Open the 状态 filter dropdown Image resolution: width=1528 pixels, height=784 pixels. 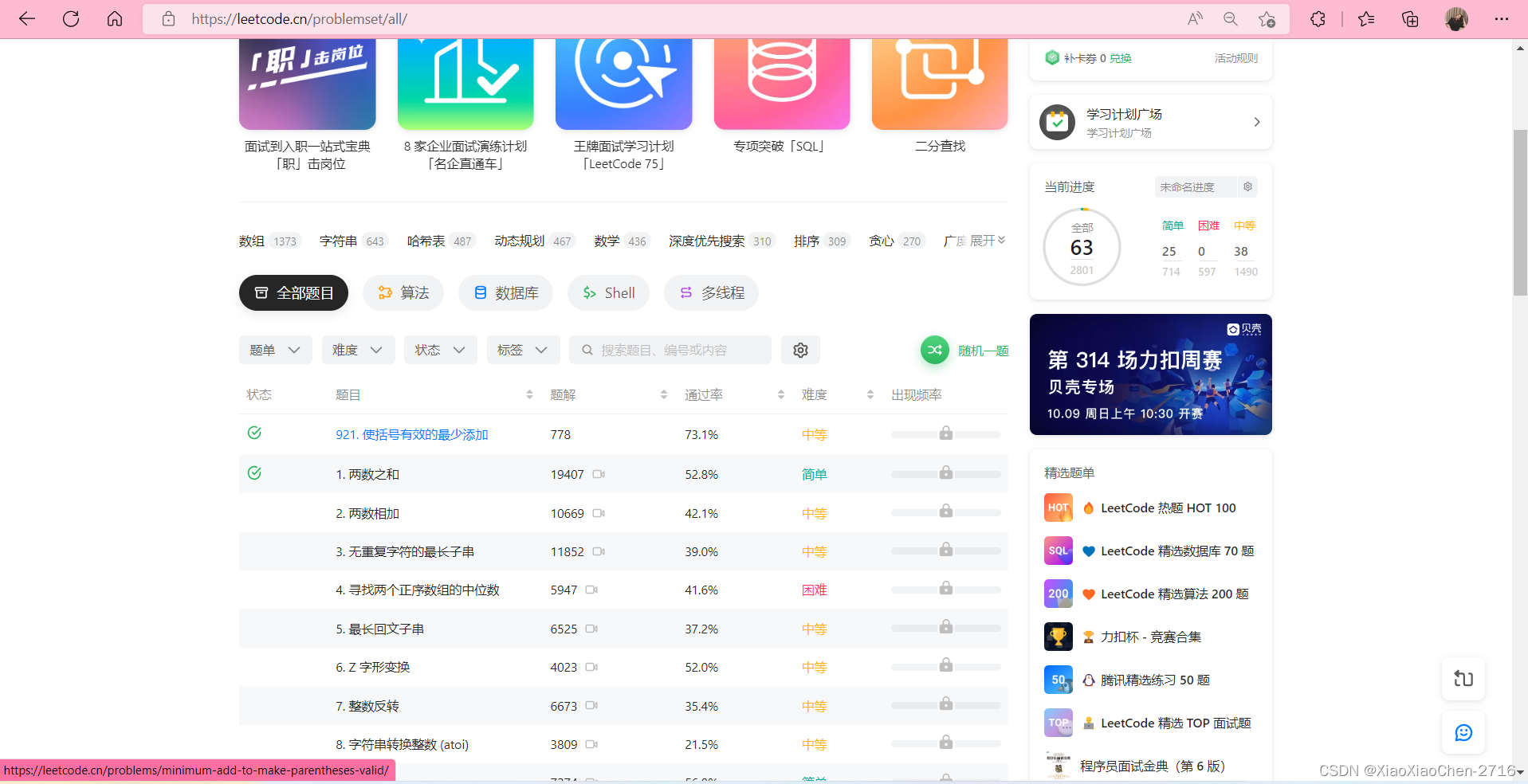click(x=440, y=350)
